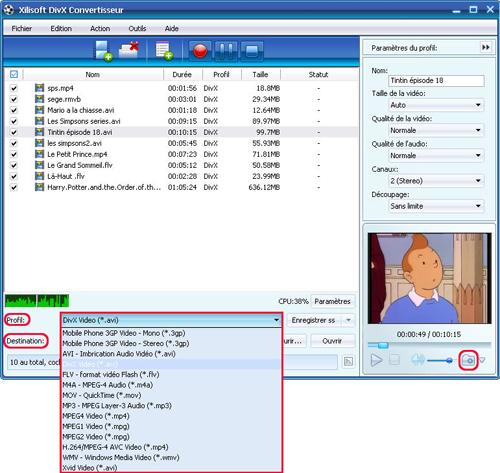The image size is (500, 473).
Task: Mute the preview with the speaker icon
Action: (x=418, y=360)
